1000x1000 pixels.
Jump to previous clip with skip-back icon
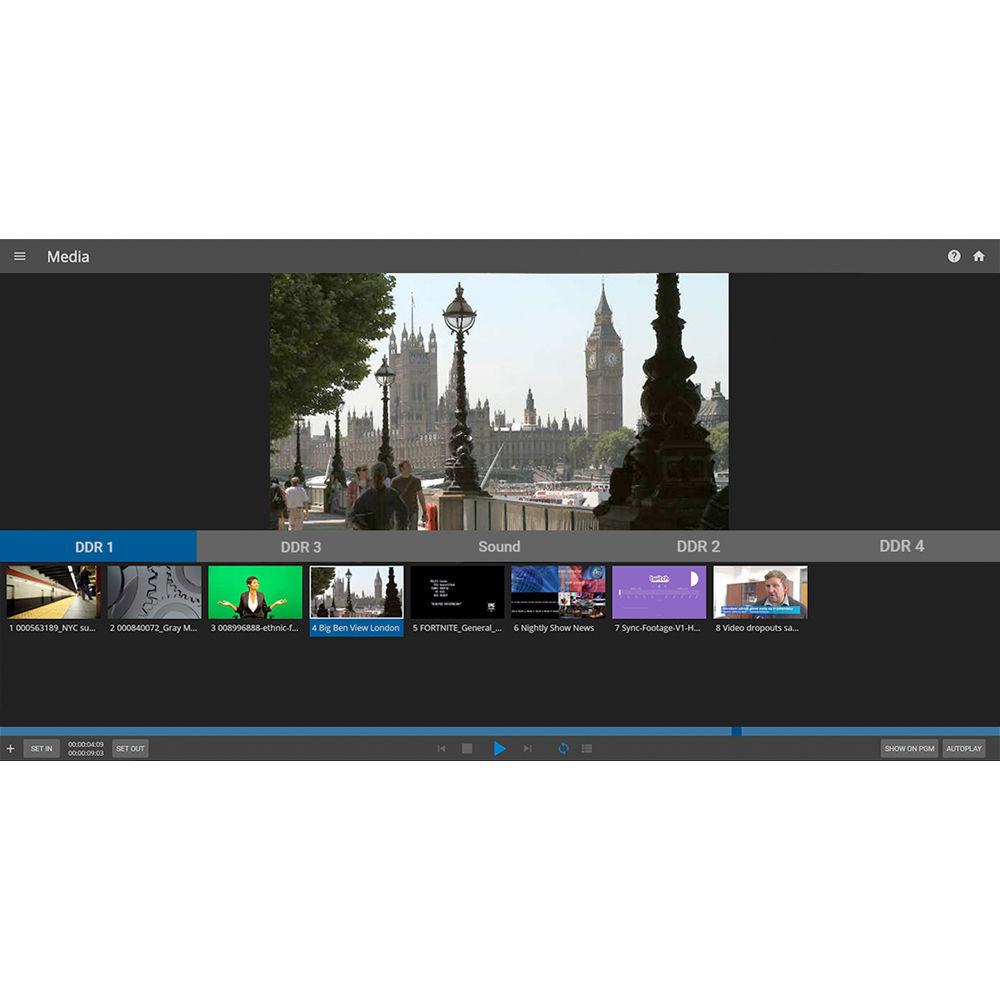[x=442, y=748]
